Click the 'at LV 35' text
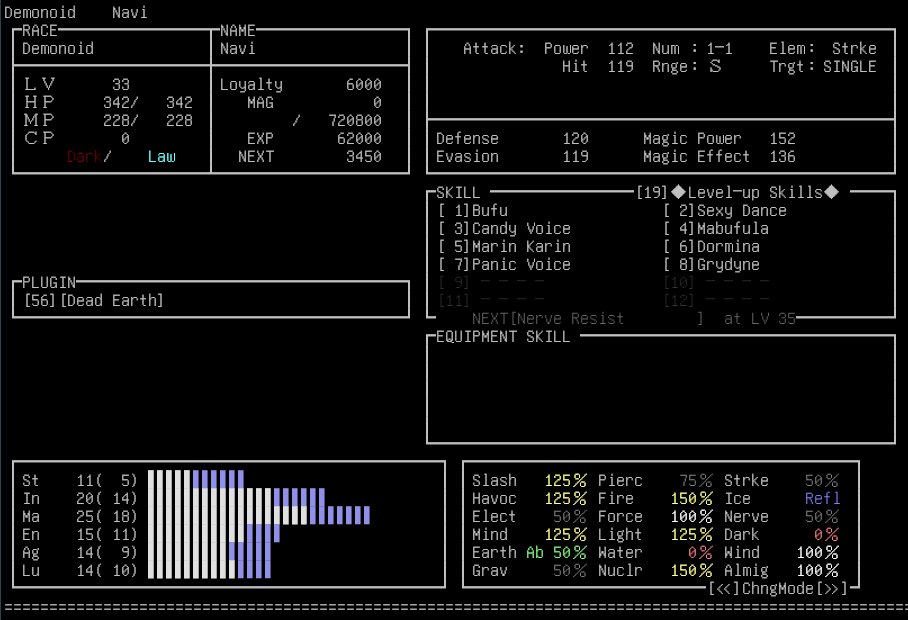This screenshot has width=908, height=620. point(760,318)
